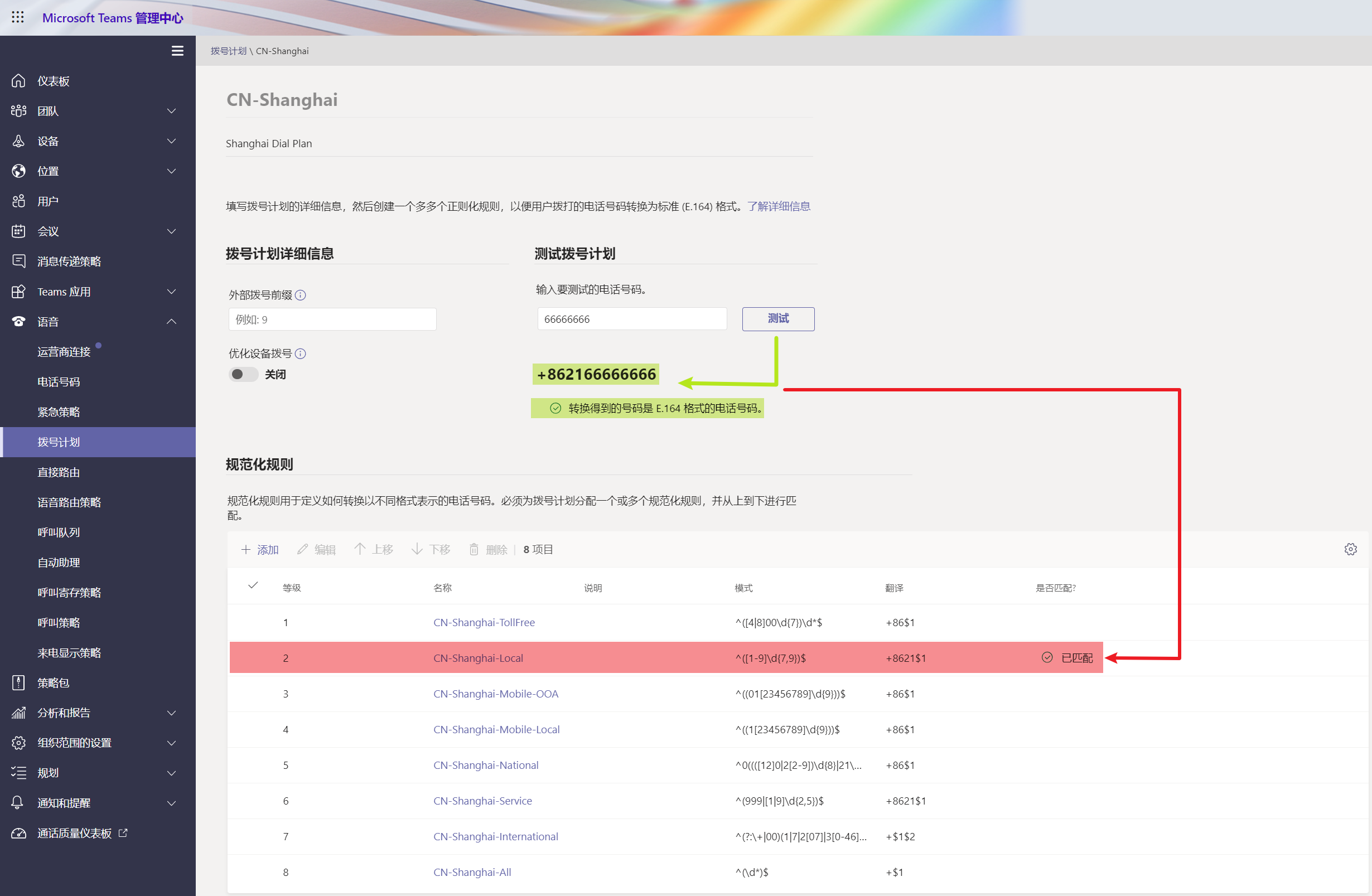1372x896 pixels.
Task: Click the external dialing prefix input field
Action: tap(332, 318)
